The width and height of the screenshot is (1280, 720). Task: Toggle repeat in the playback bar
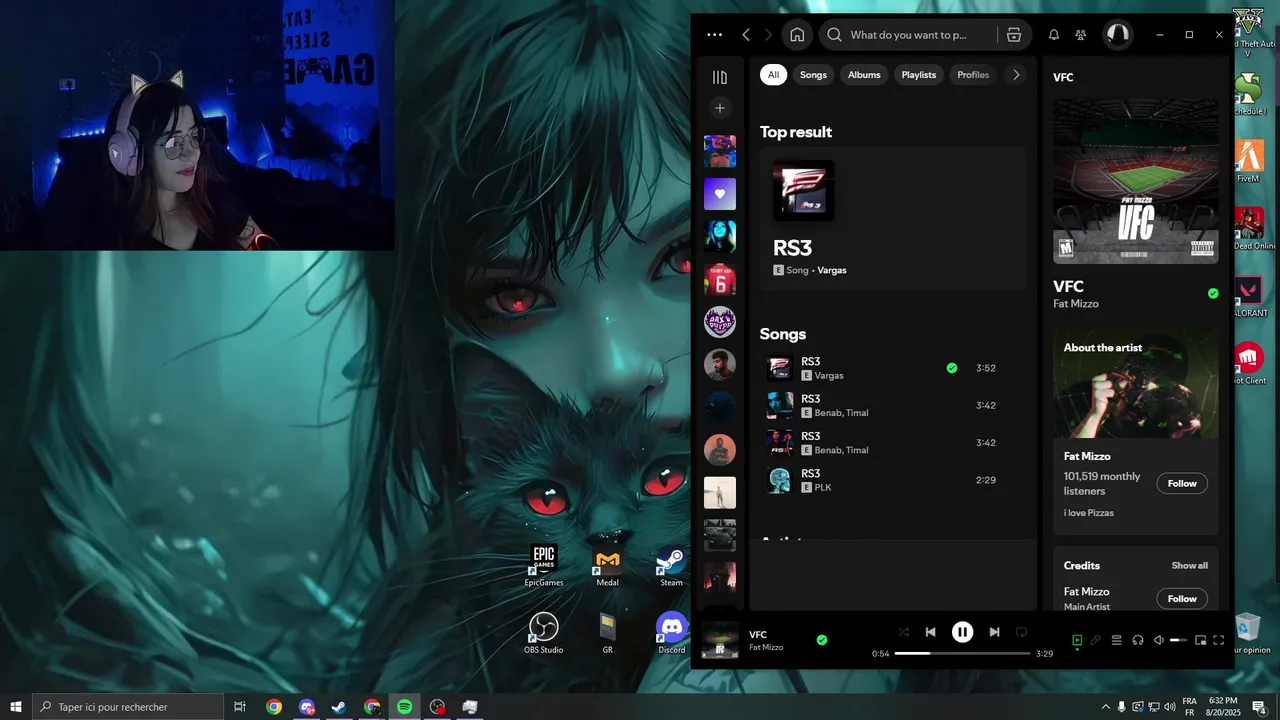(1021, 632)
